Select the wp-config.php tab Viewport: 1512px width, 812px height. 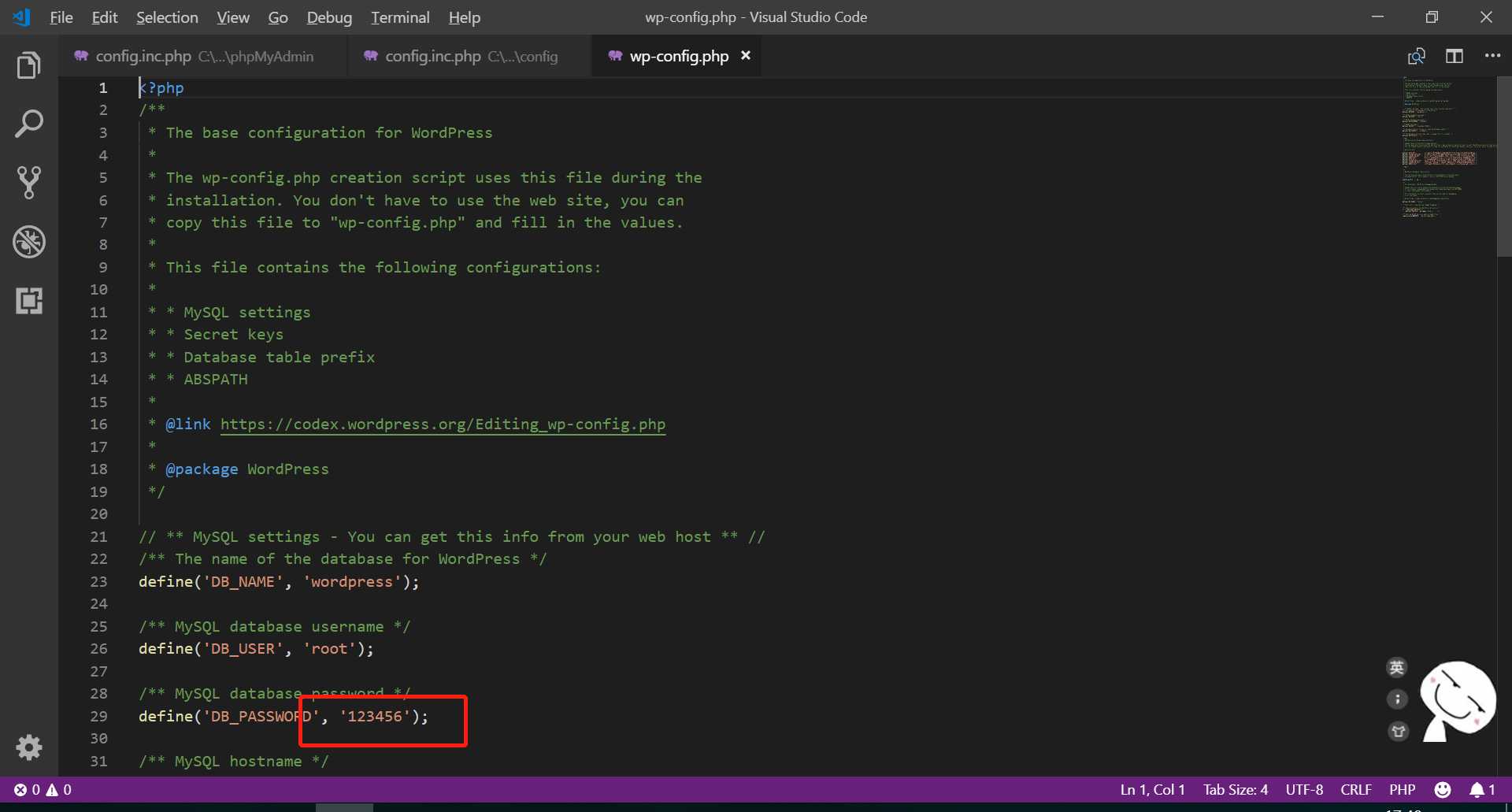tap(677, 56)
